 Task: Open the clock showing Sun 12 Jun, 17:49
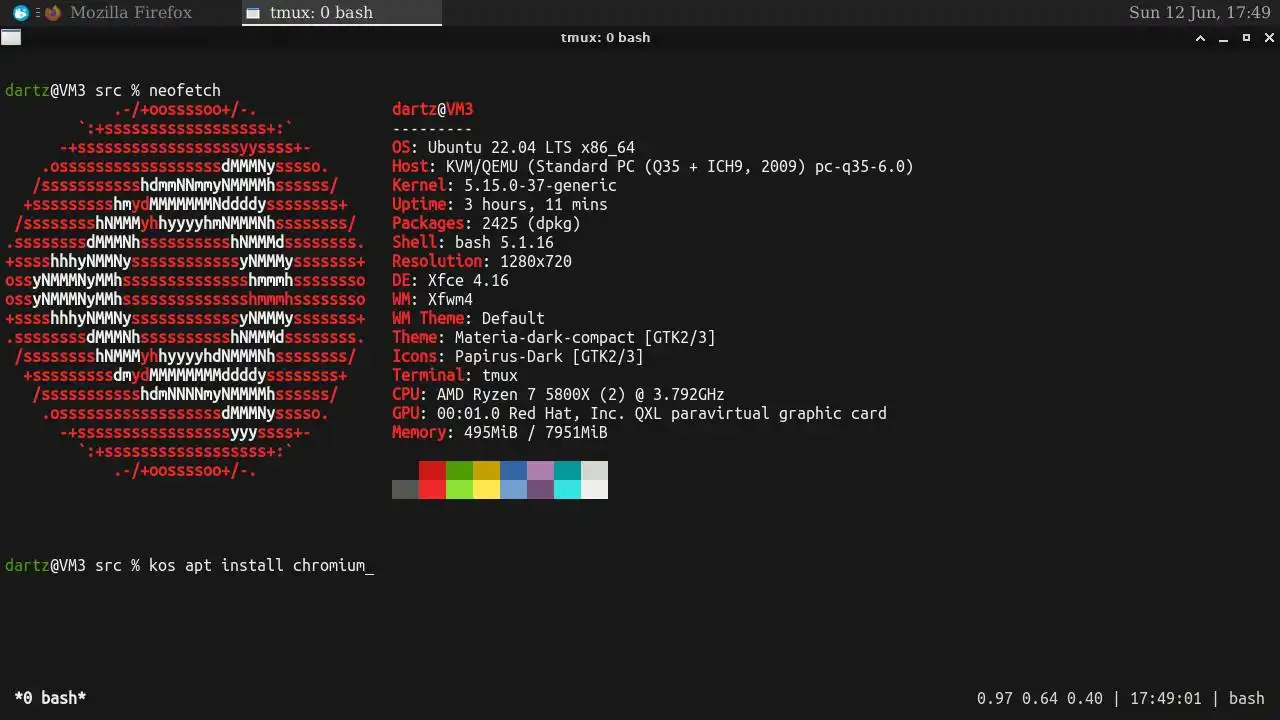pos(1199,13)
